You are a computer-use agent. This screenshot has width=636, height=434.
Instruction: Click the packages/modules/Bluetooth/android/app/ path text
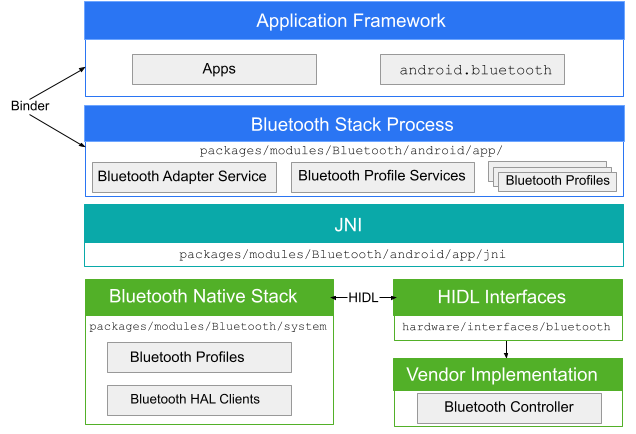point(351,151)
